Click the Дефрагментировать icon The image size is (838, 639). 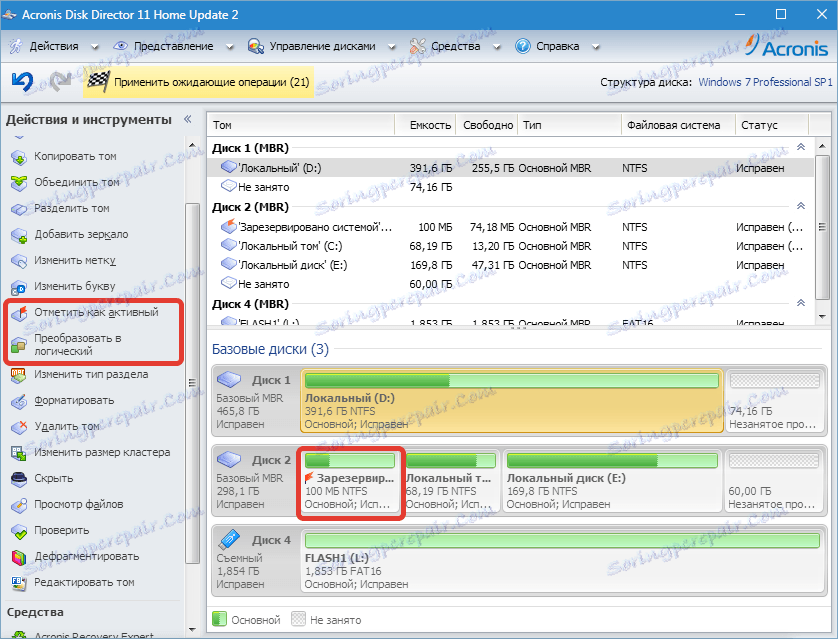tap(19, 557)
